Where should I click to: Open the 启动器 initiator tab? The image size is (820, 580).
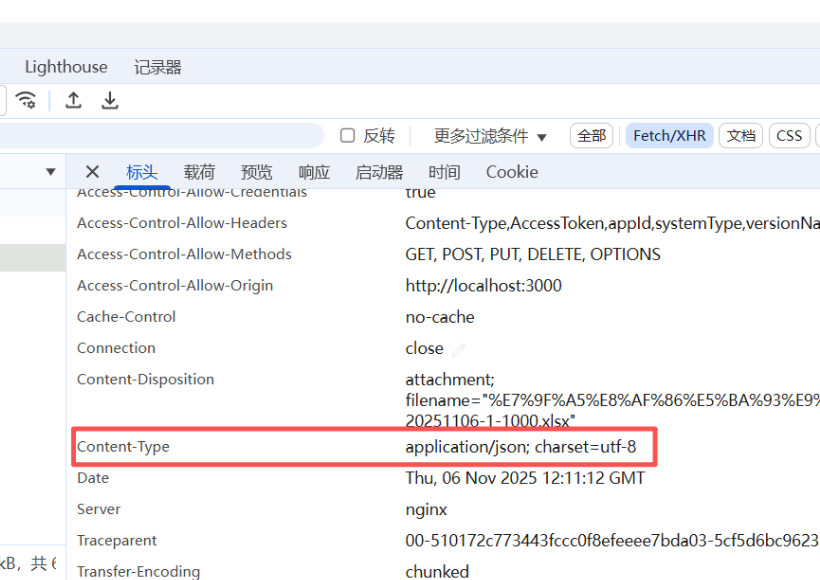(x=379, y=172)
